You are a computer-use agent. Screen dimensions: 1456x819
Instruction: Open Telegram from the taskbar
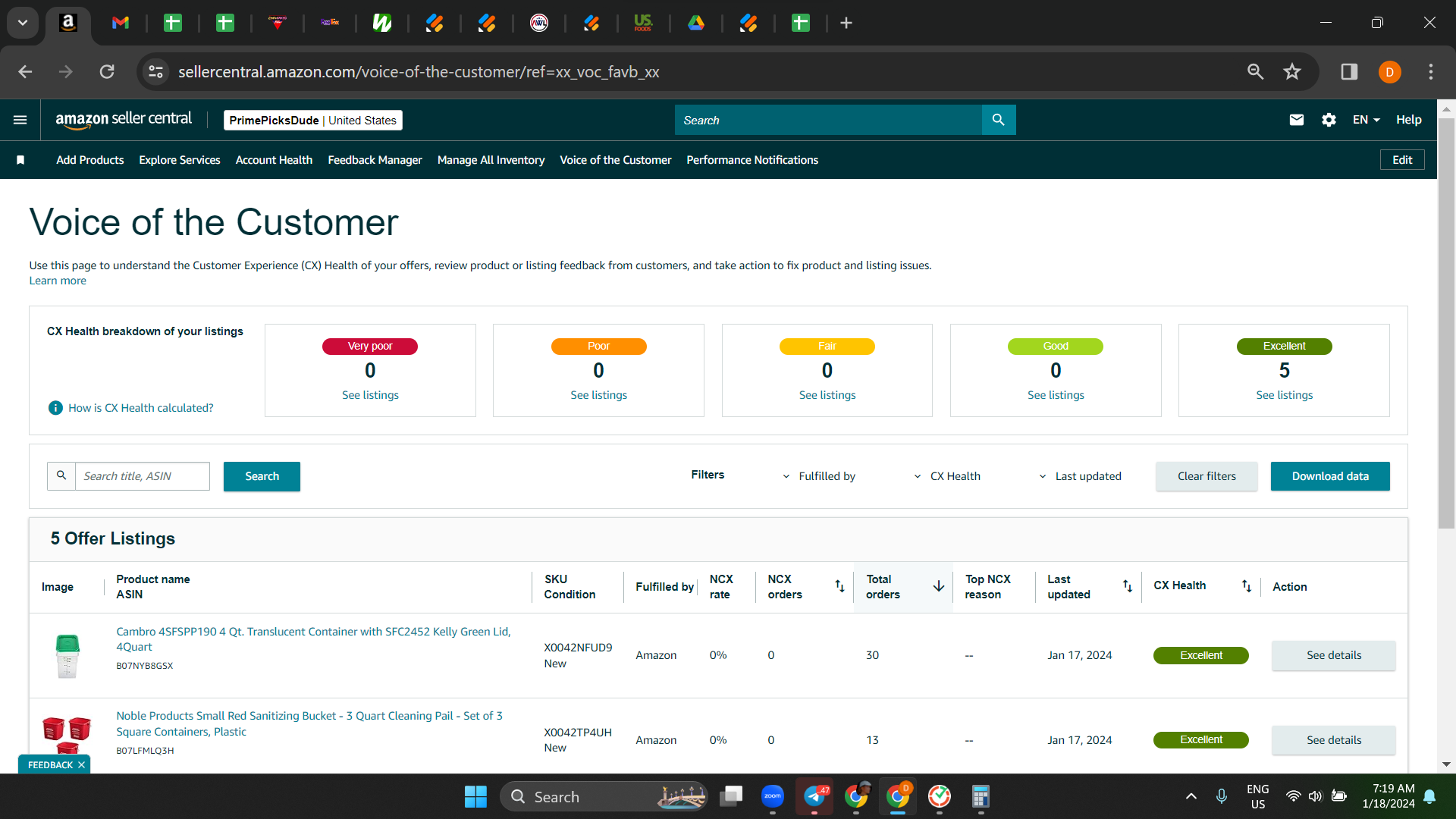pyautogui.click(x=814, y=796)
